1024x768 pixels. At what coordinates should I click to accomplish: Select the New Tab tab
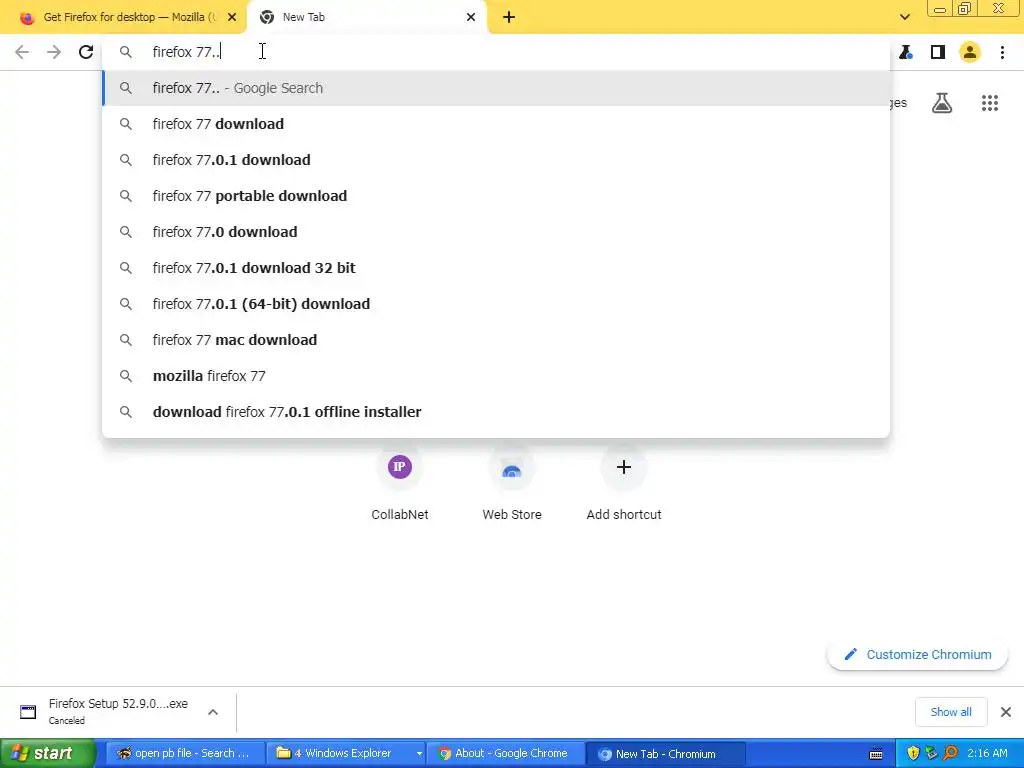tap(367, 17)
